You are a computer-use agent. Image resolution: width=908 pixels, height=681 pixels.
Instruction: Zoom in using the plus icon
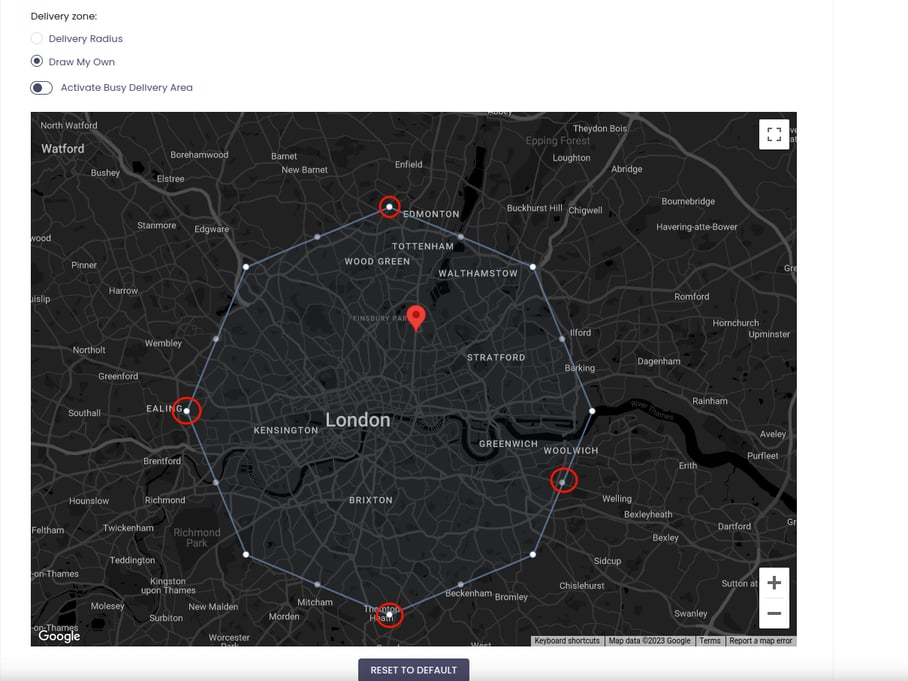[x=774, y=582]
